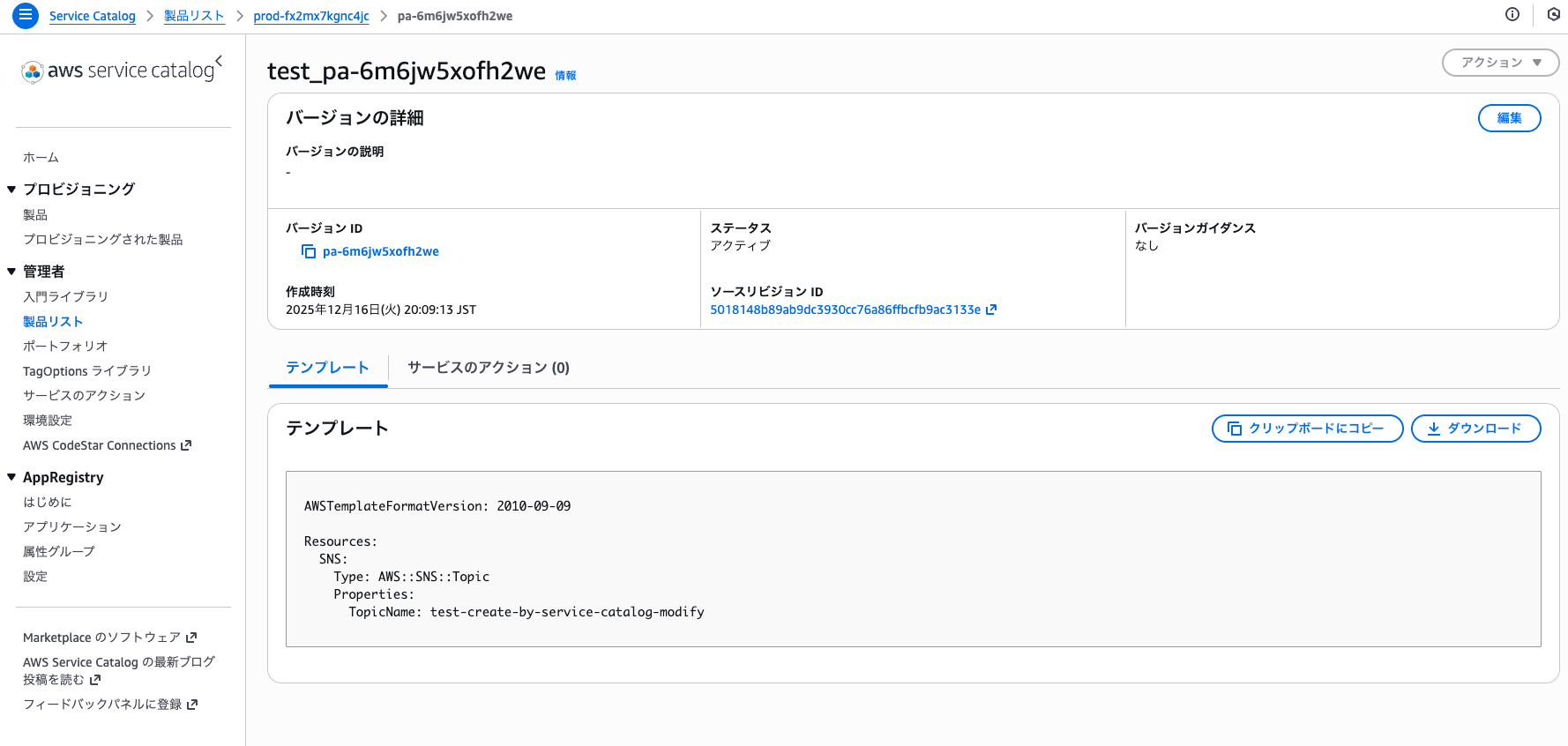Click the 編集 button

(1509, 118)
